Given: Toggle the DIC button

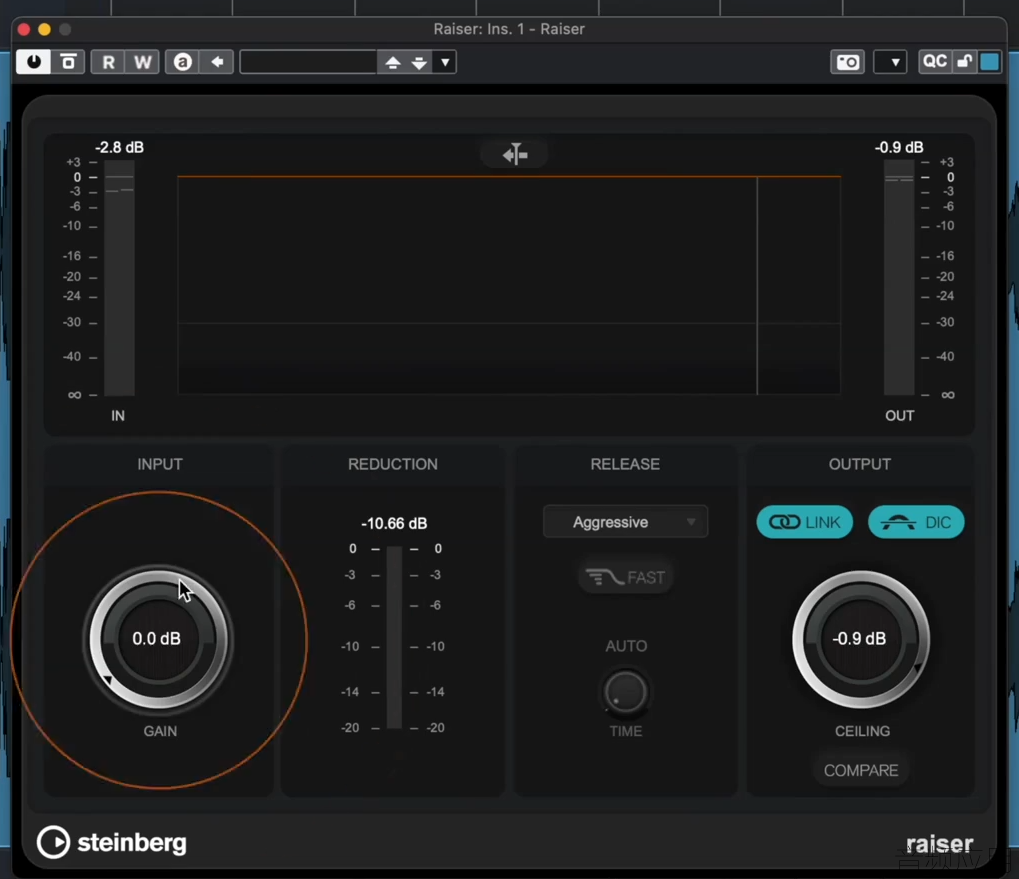Looking at the screenshot, I should pyautogui.click(x=916, y=522).
